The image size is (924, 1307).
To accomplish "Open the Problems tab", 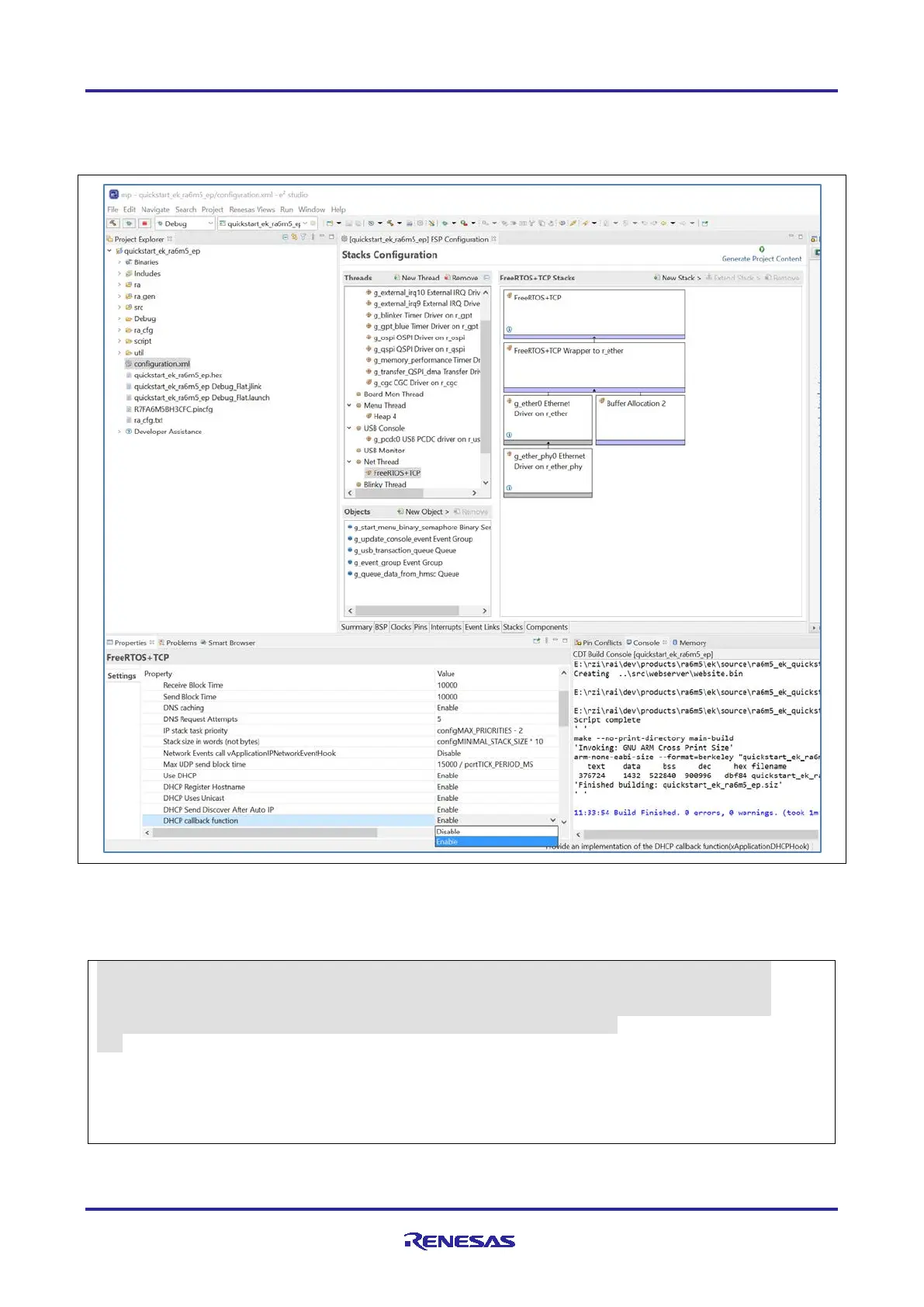I will [177, 643].
